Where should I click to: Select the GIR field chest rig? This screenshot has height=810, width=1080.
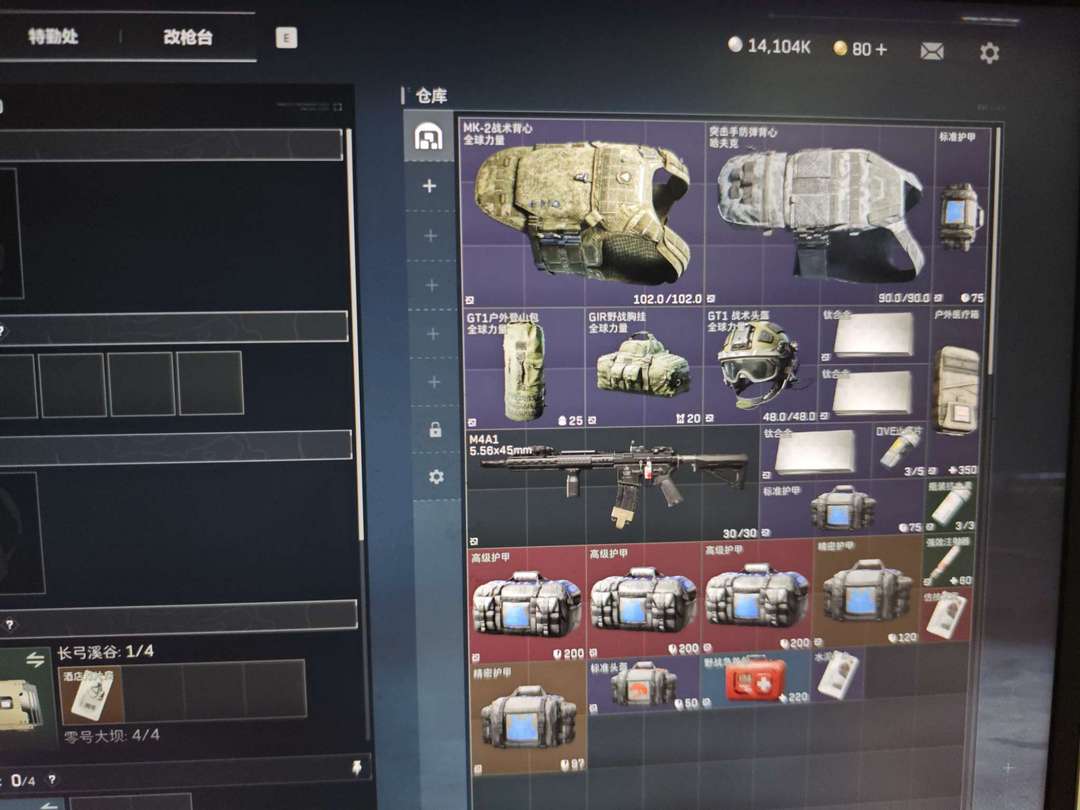[x=643, y=367]
